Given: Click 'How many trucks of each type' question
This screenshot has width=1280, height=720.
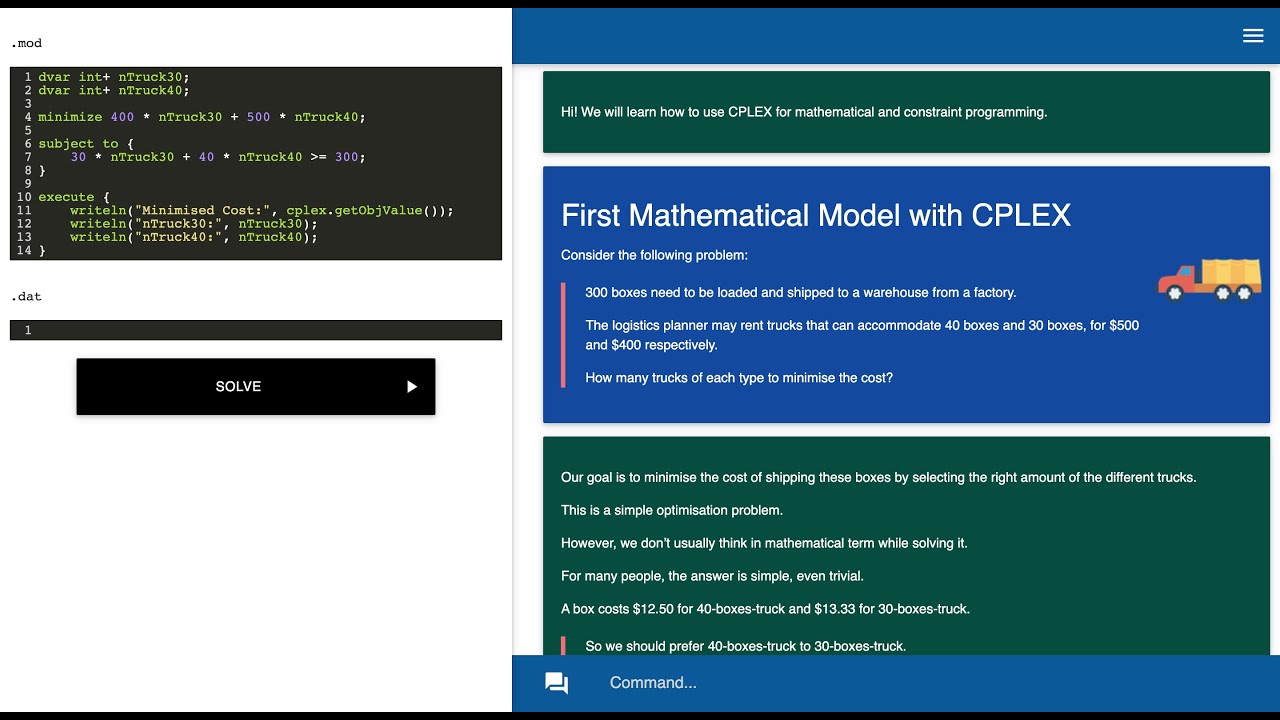Looking at the screenshot, I should [x=739, y=378].
